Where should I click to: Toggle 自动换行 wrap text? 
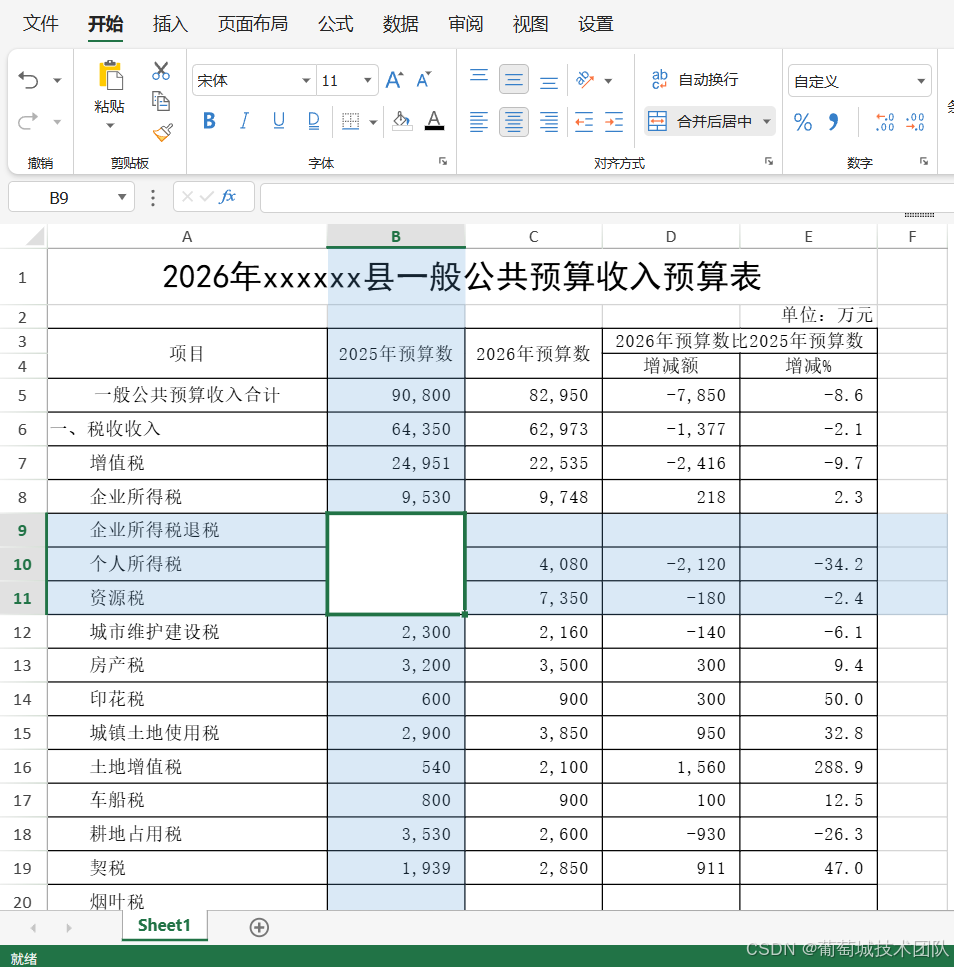[x=695, y=80]
